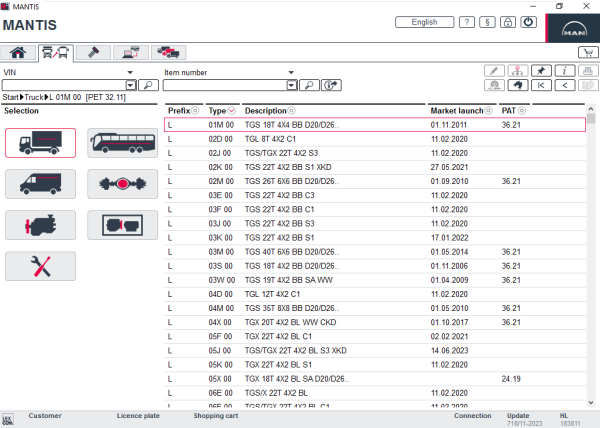Select the Engine category in Selection
This screenshot has width=600, height=428.
[x=41, y=225]
